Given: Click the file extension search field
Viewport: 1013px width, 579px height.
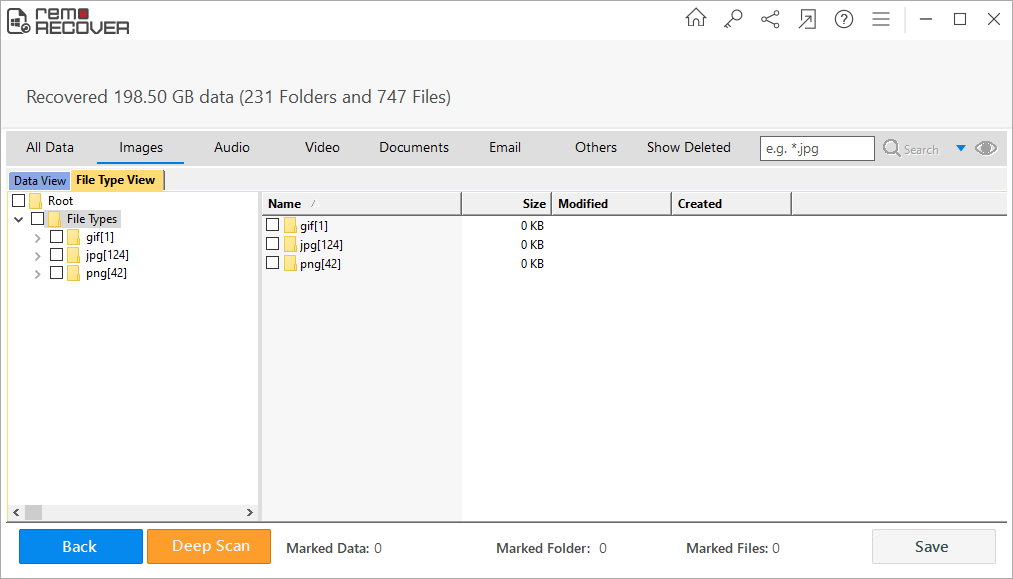Looking at the screenshot, I should pyautogui.click(x=817, y=149).
